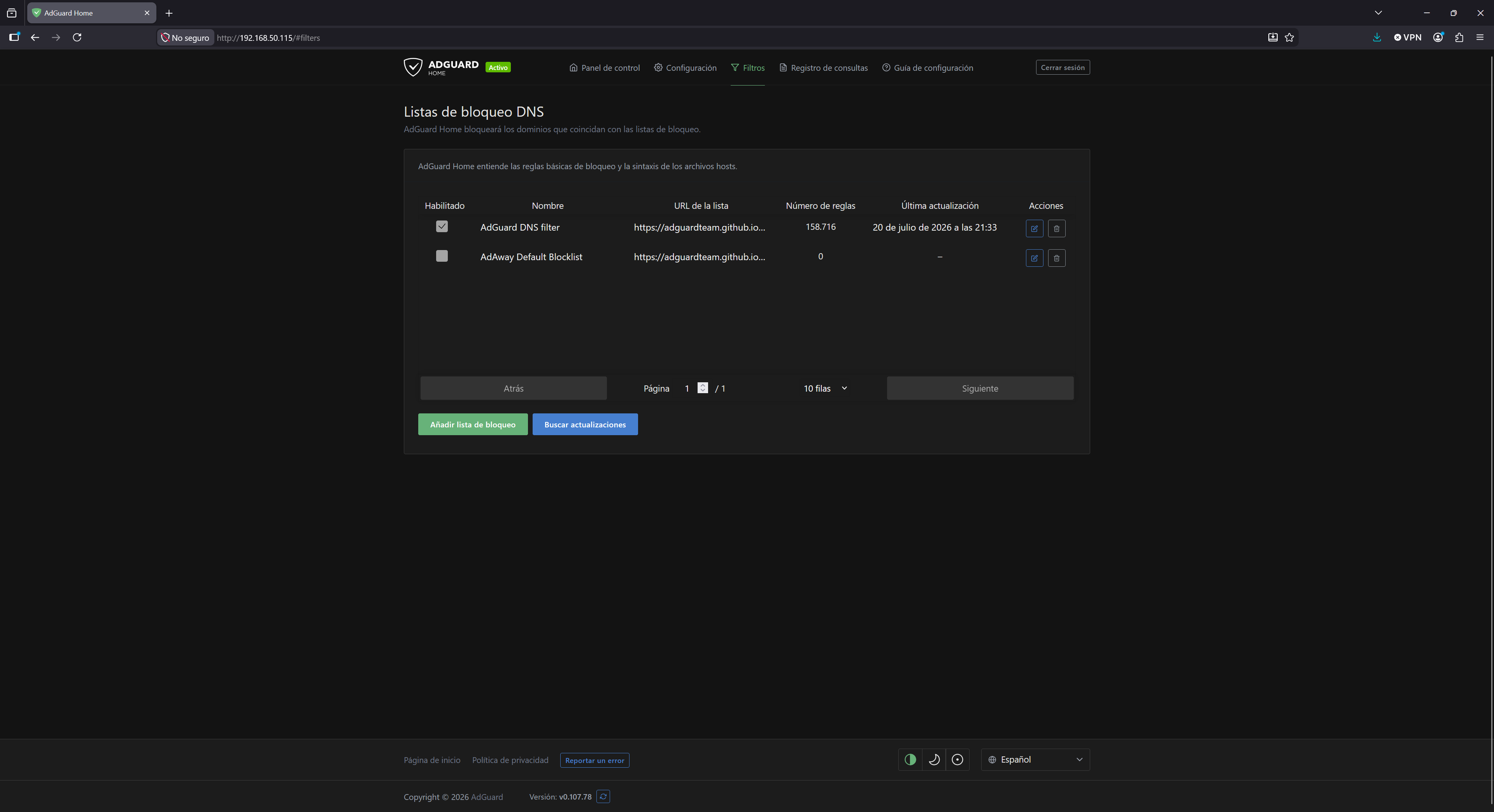Adjust the page number stepper
This screenshot has height=812, width=1494.
703,388
